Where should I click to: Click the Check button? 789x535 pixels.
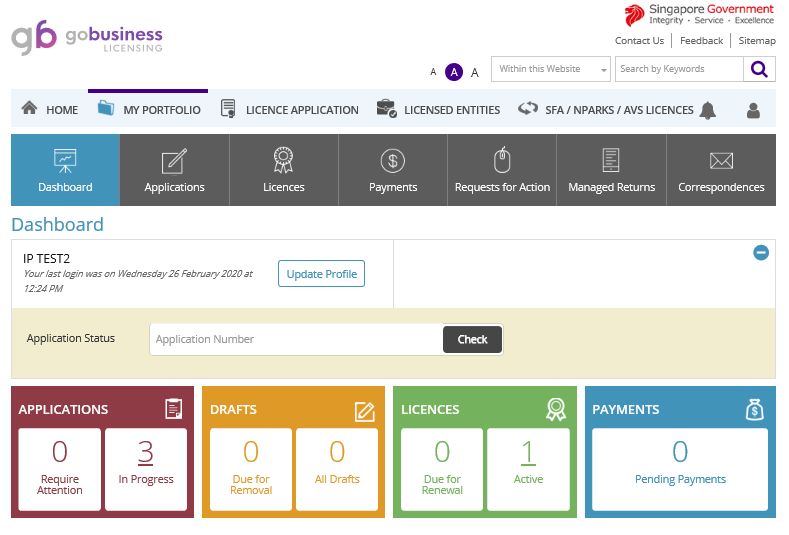(472, 339)
